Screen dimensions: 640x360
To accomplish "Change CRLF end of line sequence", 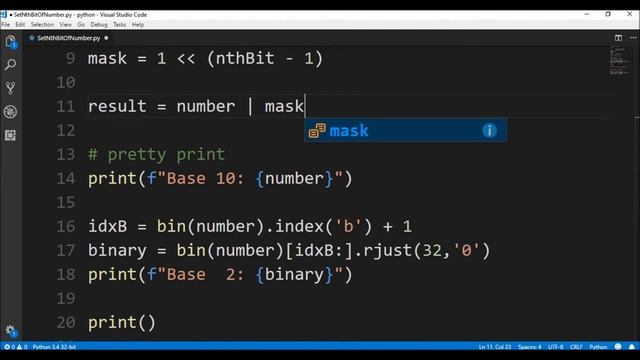I will click(576, 347).
